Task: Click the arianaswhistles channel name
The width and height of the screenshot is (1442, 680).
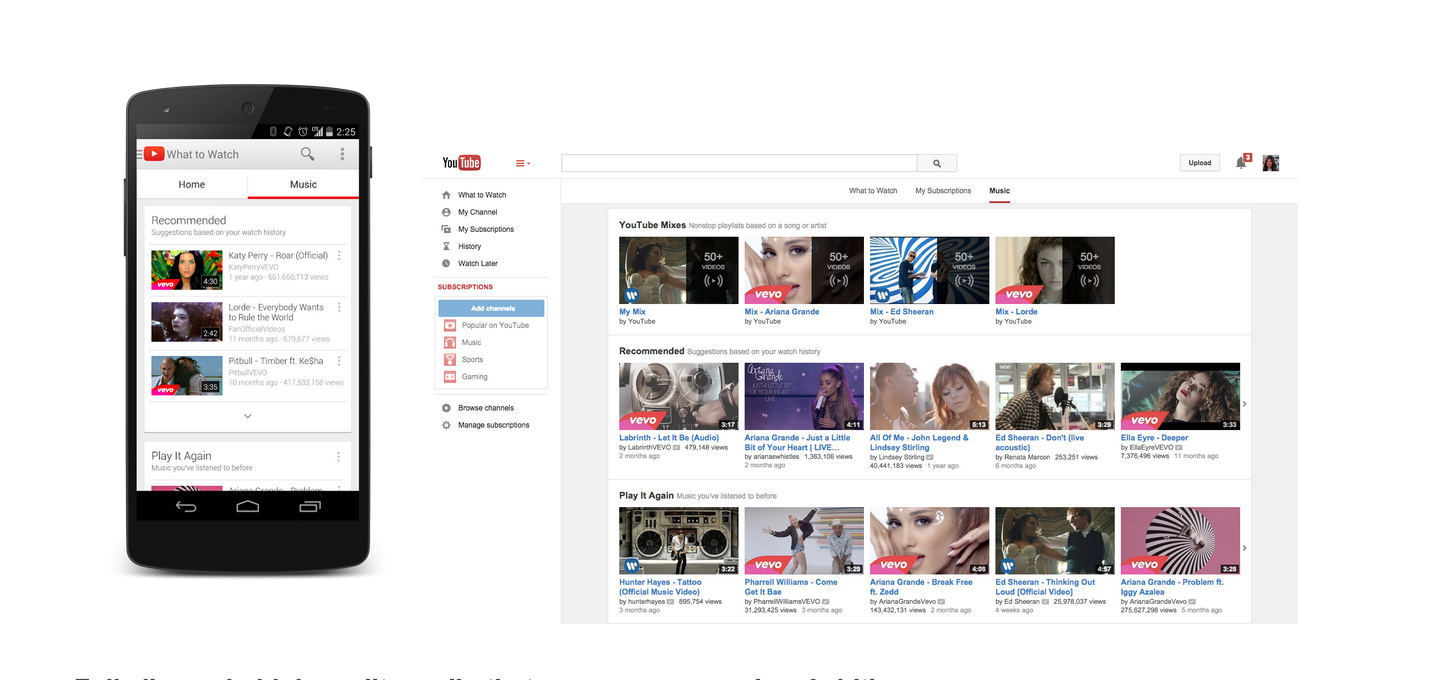Action: pos(778,456)
